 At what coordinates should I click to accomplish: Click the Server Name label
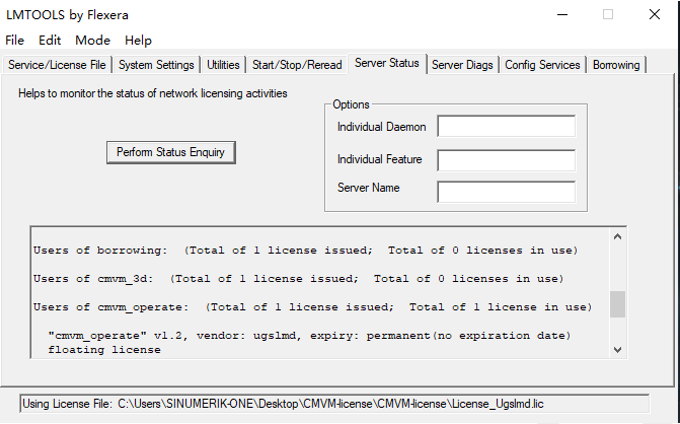368,188
